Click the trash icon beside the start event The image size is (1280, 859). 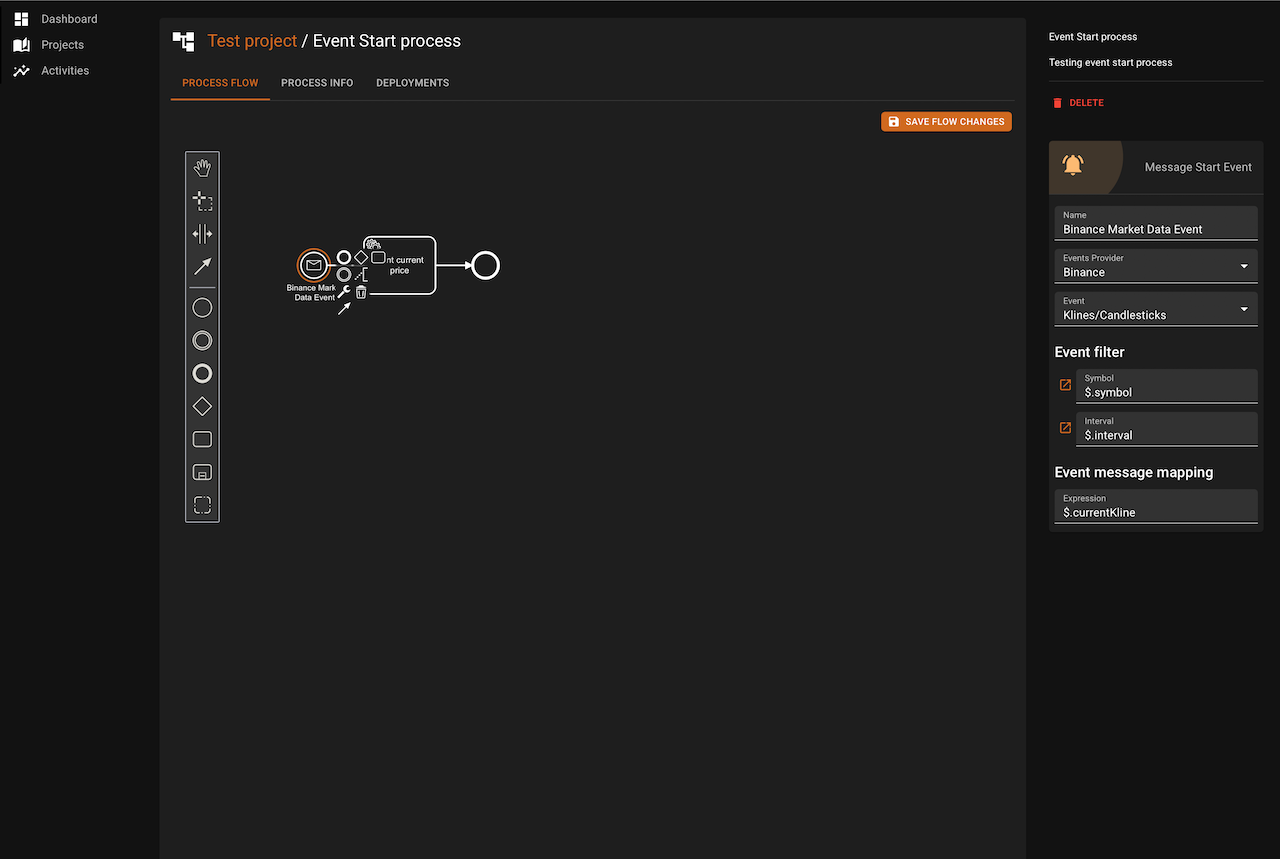[361, 292]
